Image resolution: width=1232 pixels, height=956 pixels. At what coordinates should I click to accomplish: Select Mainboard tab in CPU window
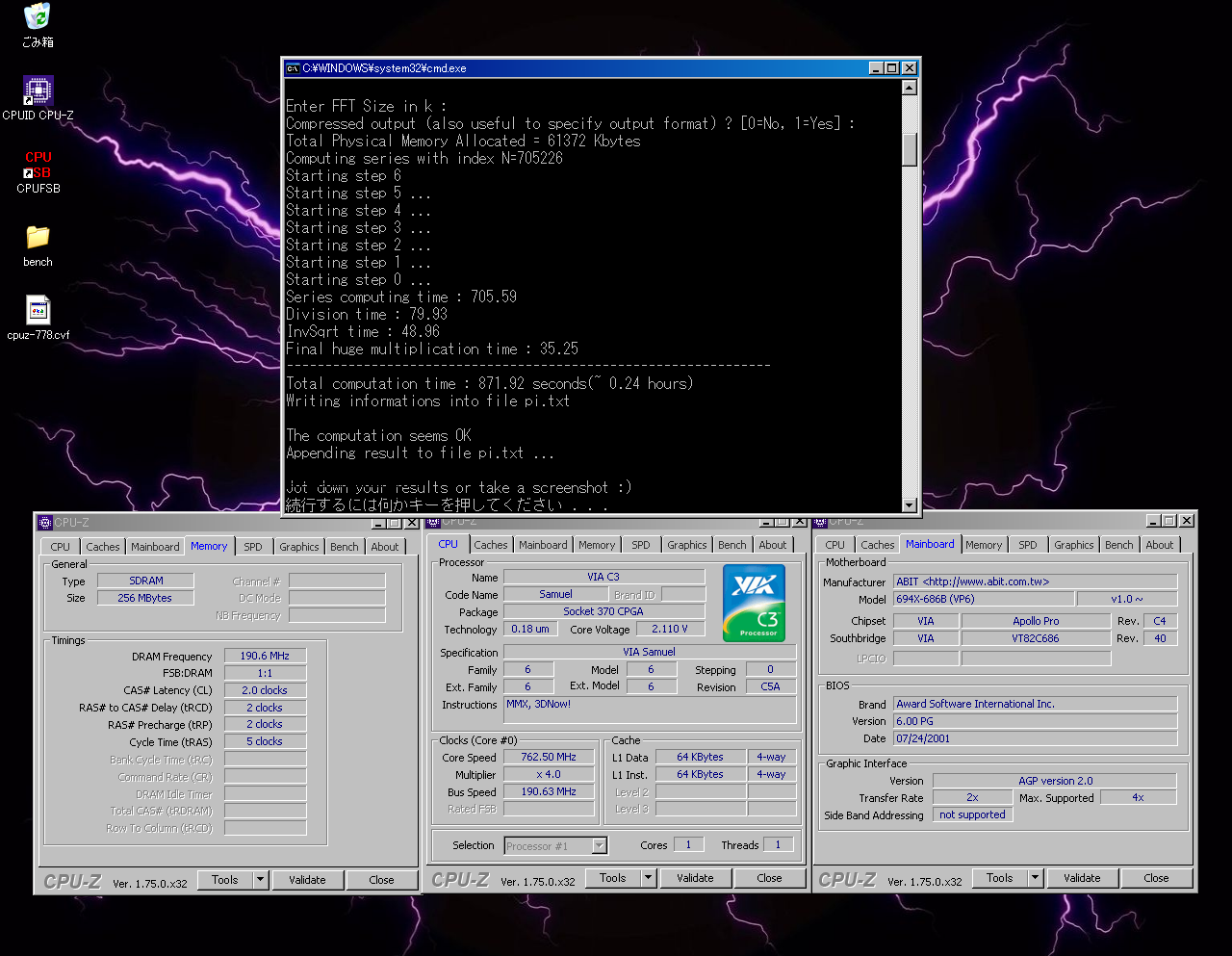pos(543,545)
